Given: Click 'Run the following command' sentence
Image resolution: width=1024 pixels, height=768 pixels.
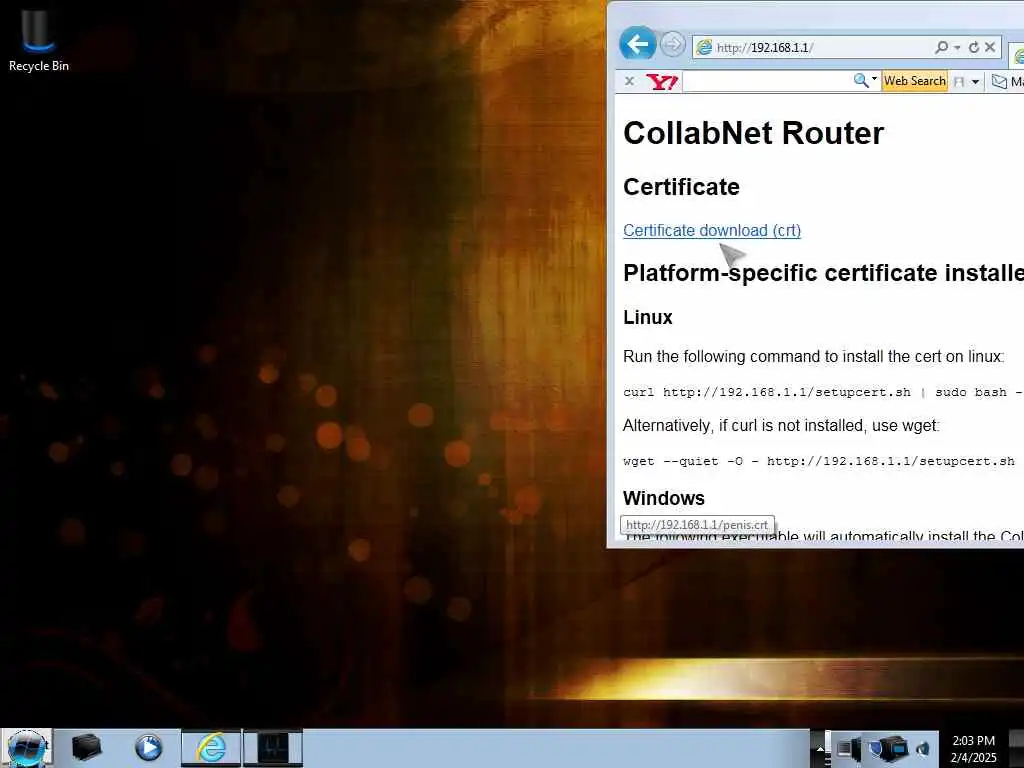Looking at the screenshot, I should point(813,357).
